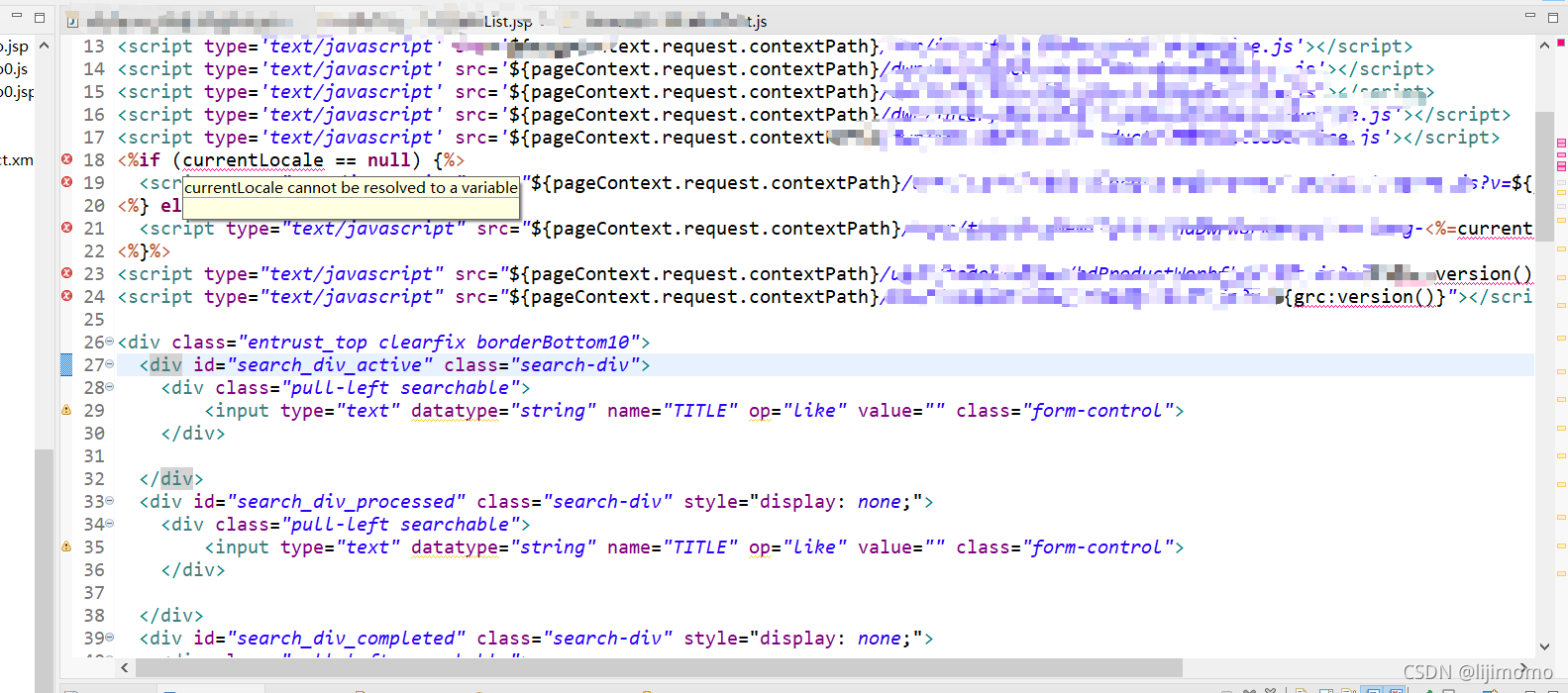Click the closing '</div>' tag on line 32

pyautogui.click(x=171, y=478)
